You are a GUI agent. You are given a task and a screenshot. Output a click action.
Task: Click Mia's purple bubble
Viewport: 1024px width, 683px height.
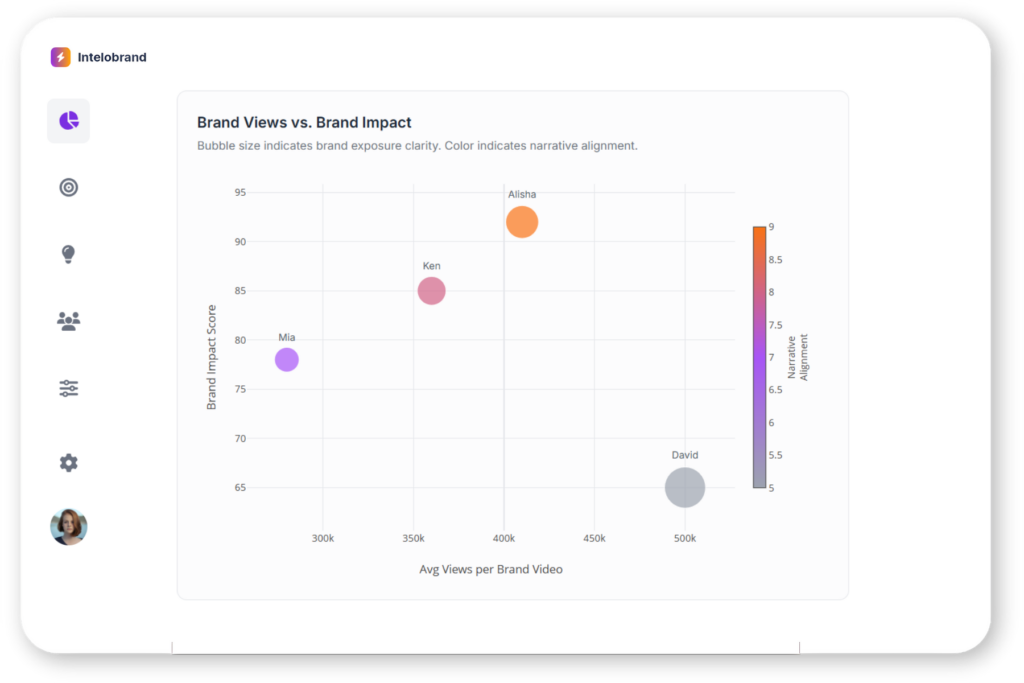coord(287,359)
